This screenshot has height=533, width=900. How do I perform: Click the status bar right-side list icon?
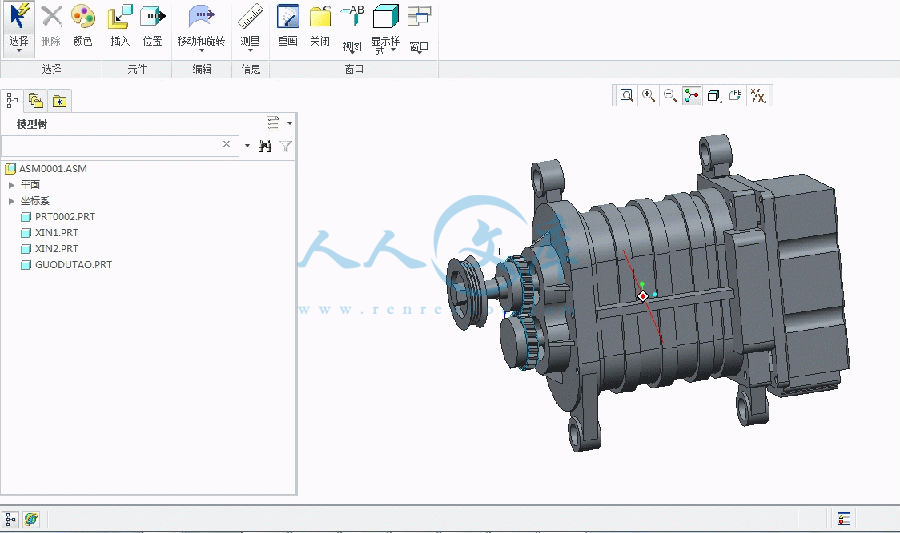(x=844, y=519)
